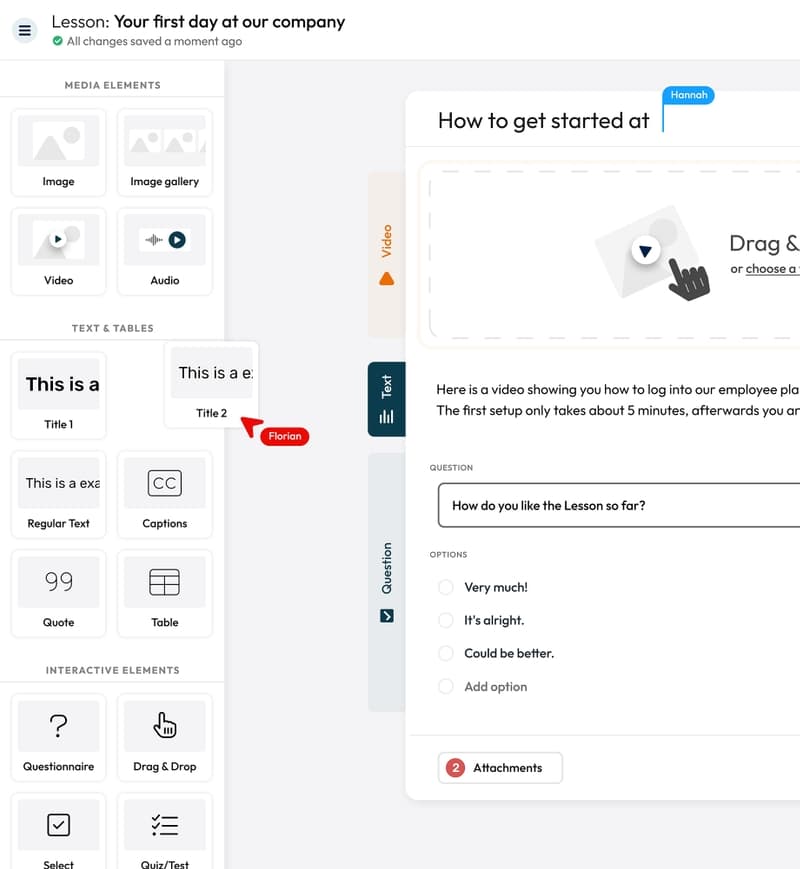Open the hamburger menu at top left
Screen dimensions: 800x869
pyautogui.click(x=24, y=30)
